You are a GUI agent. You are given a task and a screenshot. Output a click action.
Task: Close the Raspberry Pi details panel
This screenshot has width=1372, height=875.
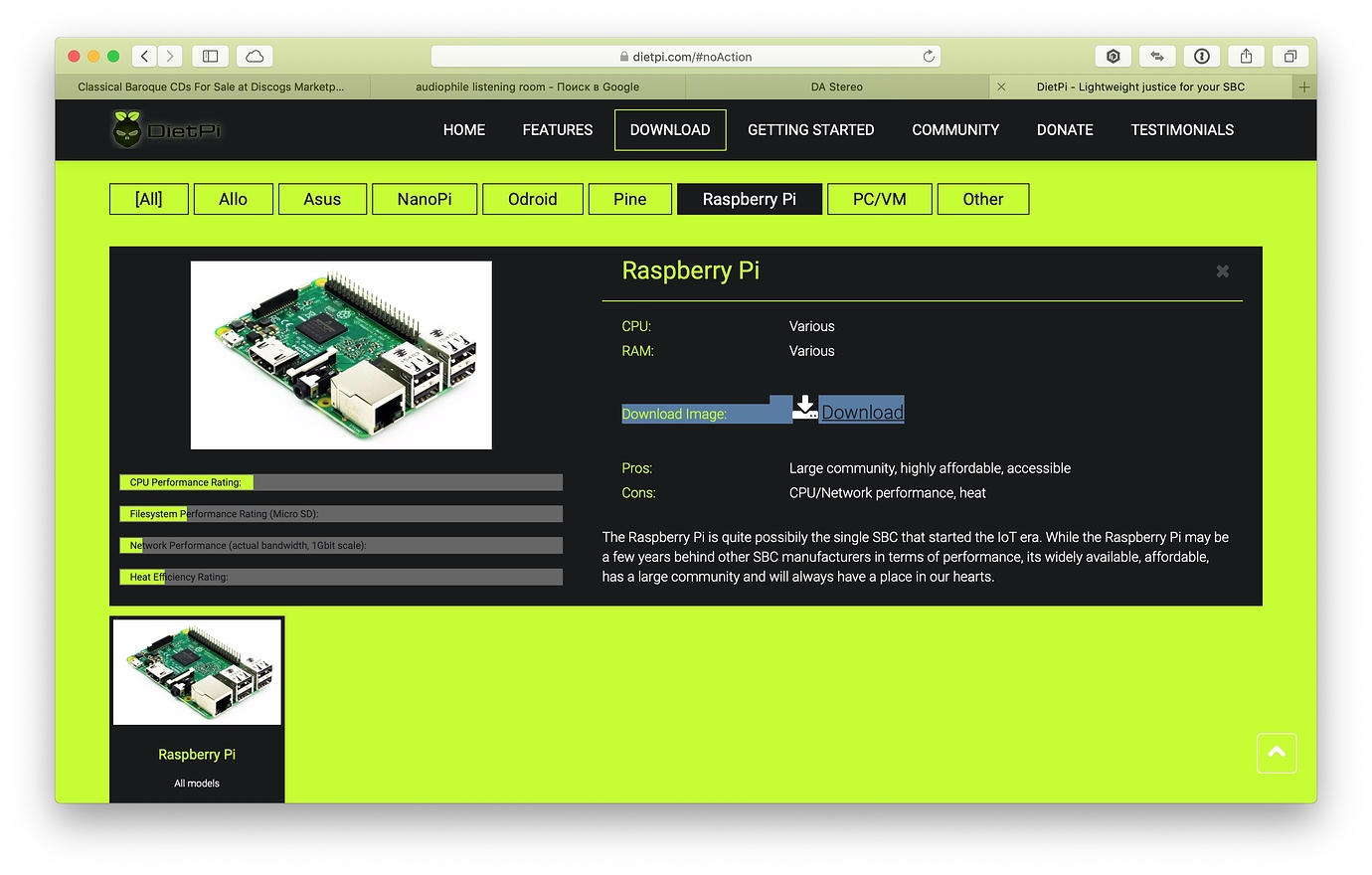click(1223, 271)
